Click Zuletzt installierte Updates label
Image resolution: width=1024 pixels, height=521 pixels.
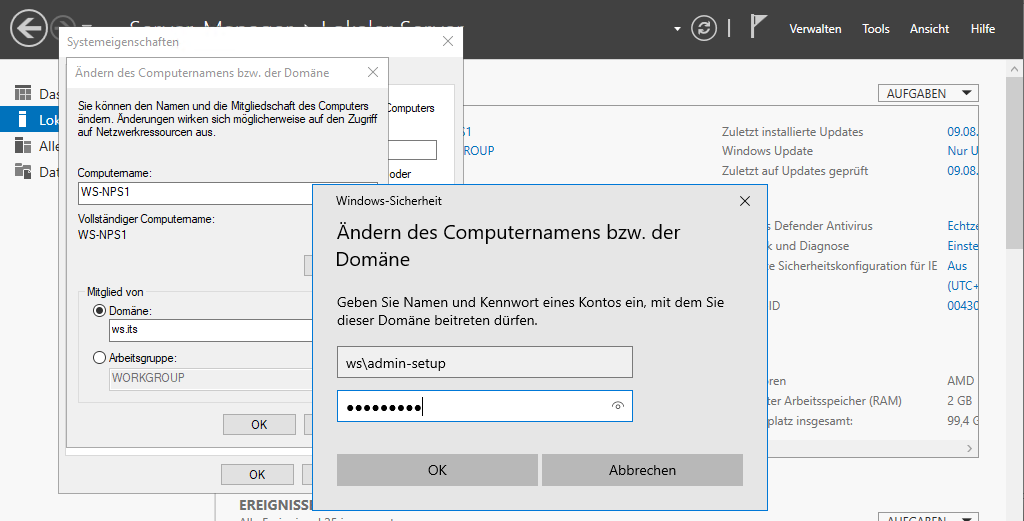pos(792,132)
